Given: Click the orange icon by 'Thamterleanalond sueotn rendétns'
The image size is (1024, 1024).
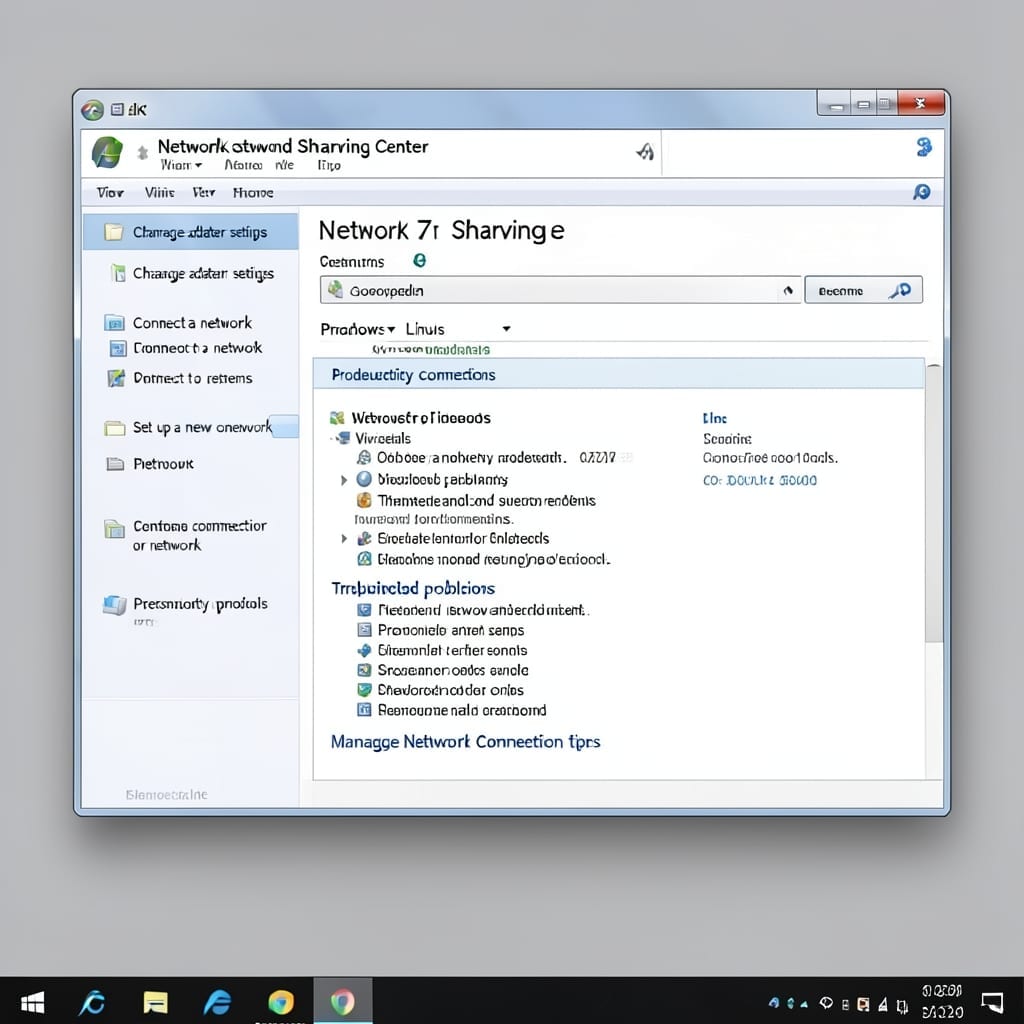Looking at the screenshot, I should [364, 500].
